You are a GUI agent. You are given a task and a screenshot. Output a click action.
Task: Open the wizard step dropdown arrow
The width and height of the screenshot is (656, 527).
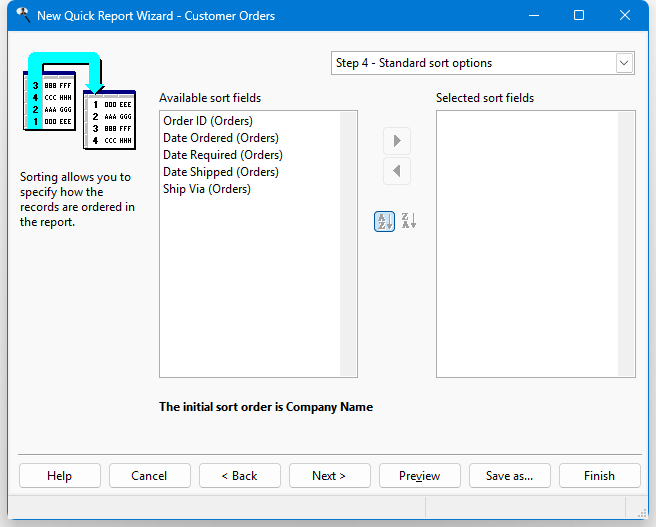(624, 63)
